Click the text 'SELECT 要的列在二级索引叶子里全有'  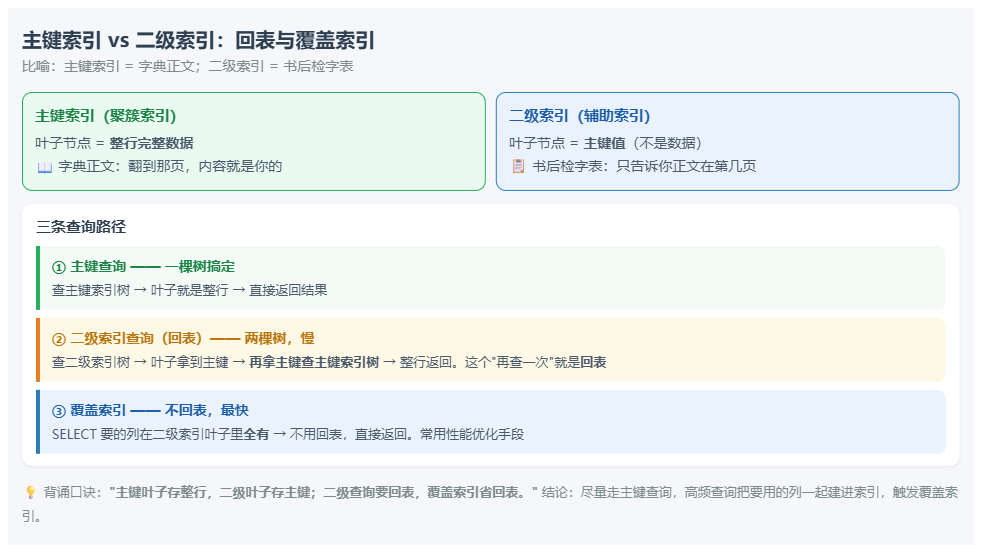pyautogui.click(x=160, y=435)
